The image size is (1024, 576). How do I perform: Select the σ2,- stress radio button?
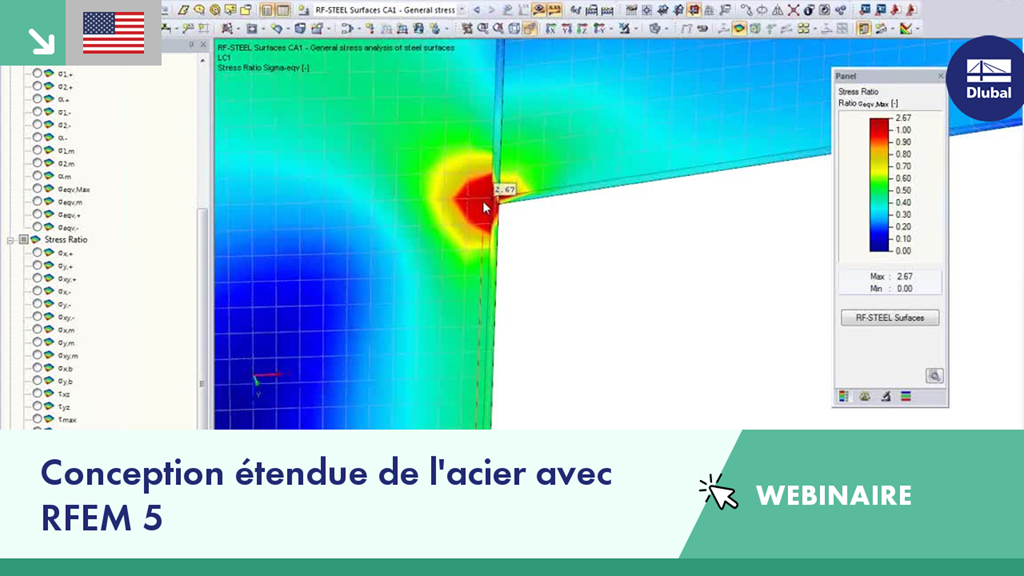37,125
